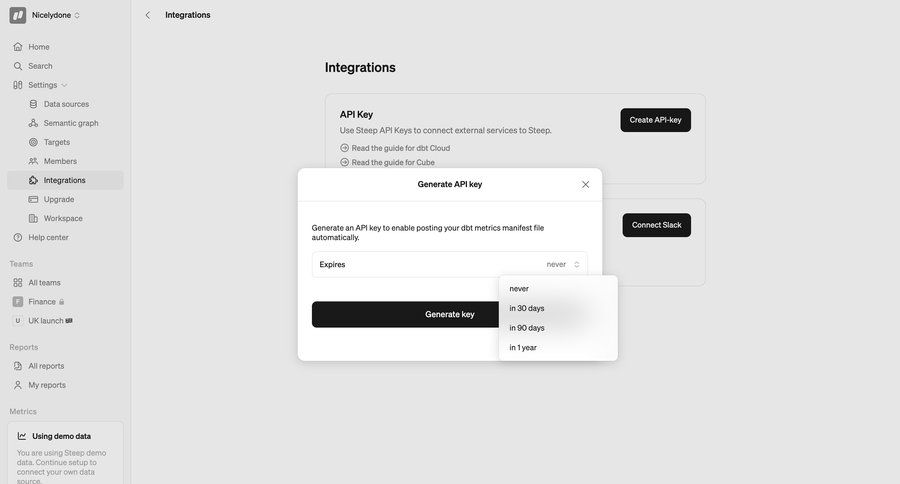Open Members icon in settings

pyautogui.click(x=34, y=161)
